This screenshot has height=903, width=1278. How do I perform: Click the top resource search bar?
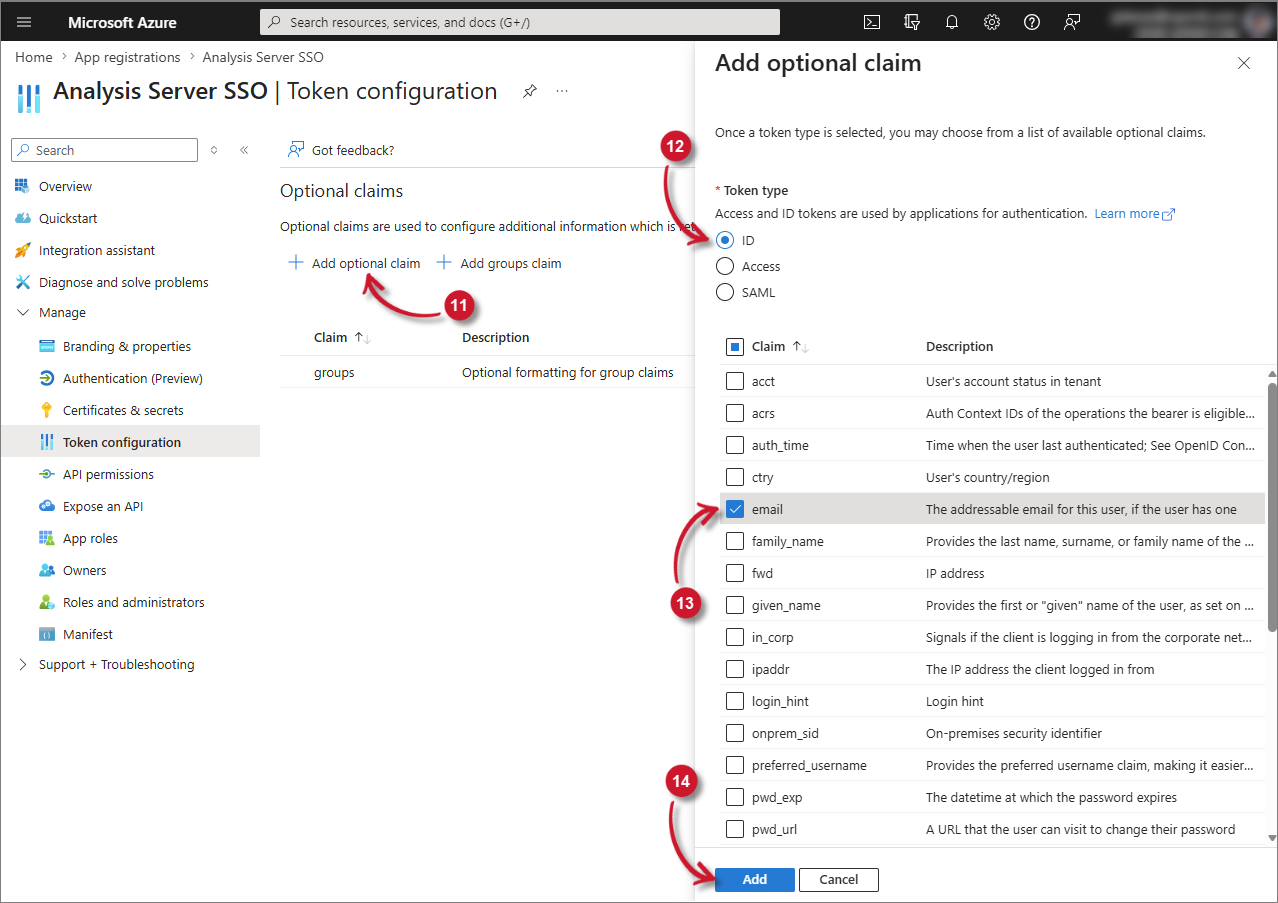pyautogui.click(x=520, y=22)
